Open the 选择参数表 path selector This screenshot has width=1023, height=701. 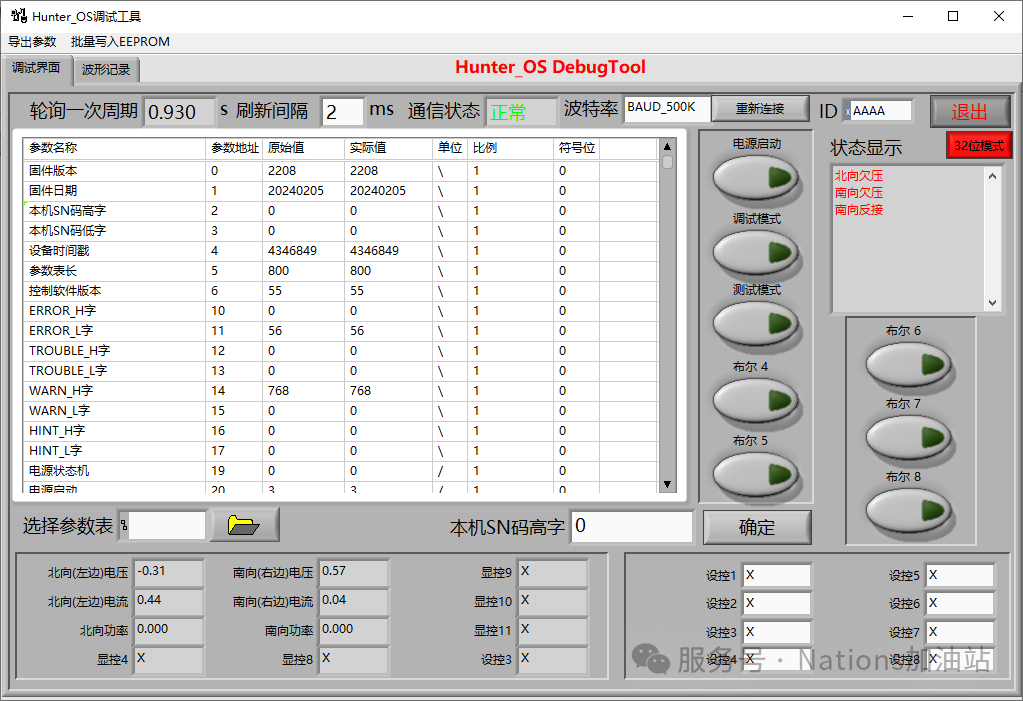tap(162, 525)
